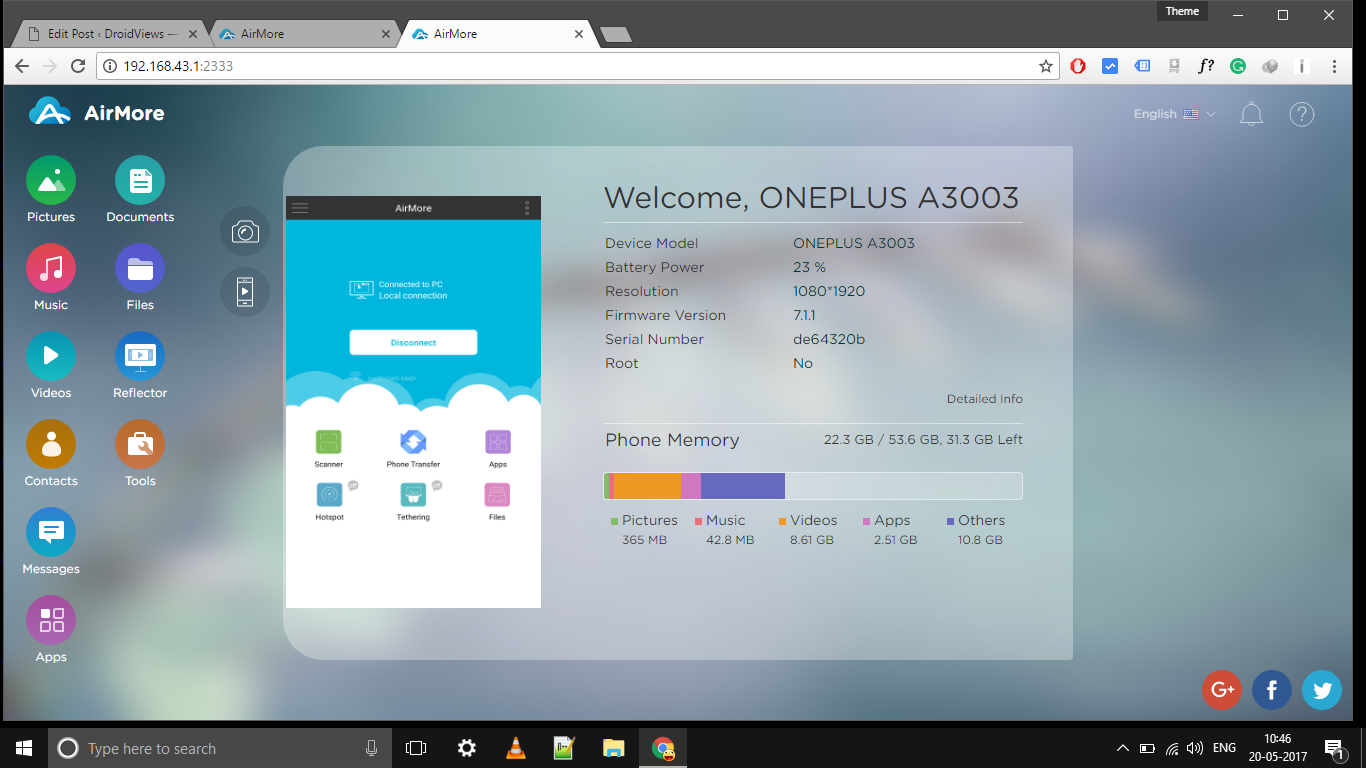Start phone screen recording icon
This screenshot has height=768, width=1366.
click(245, 292)
